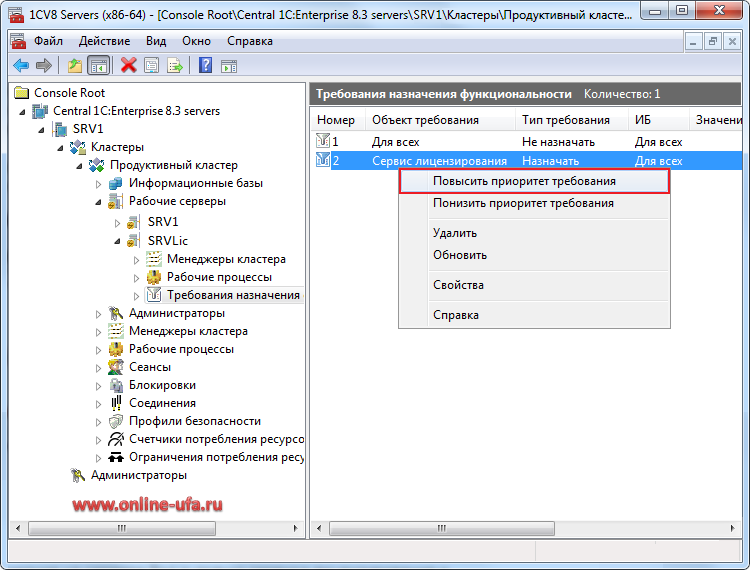750x570 pixels.
Task: Click the Ограничения потребления ресурсов icon
Action: (115, 457)
